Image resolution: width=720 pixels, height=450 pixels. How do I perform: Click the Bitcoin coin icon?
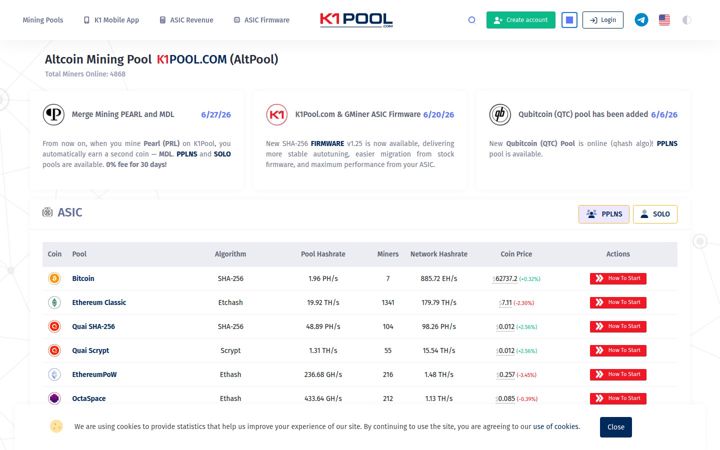click(54, 278)
